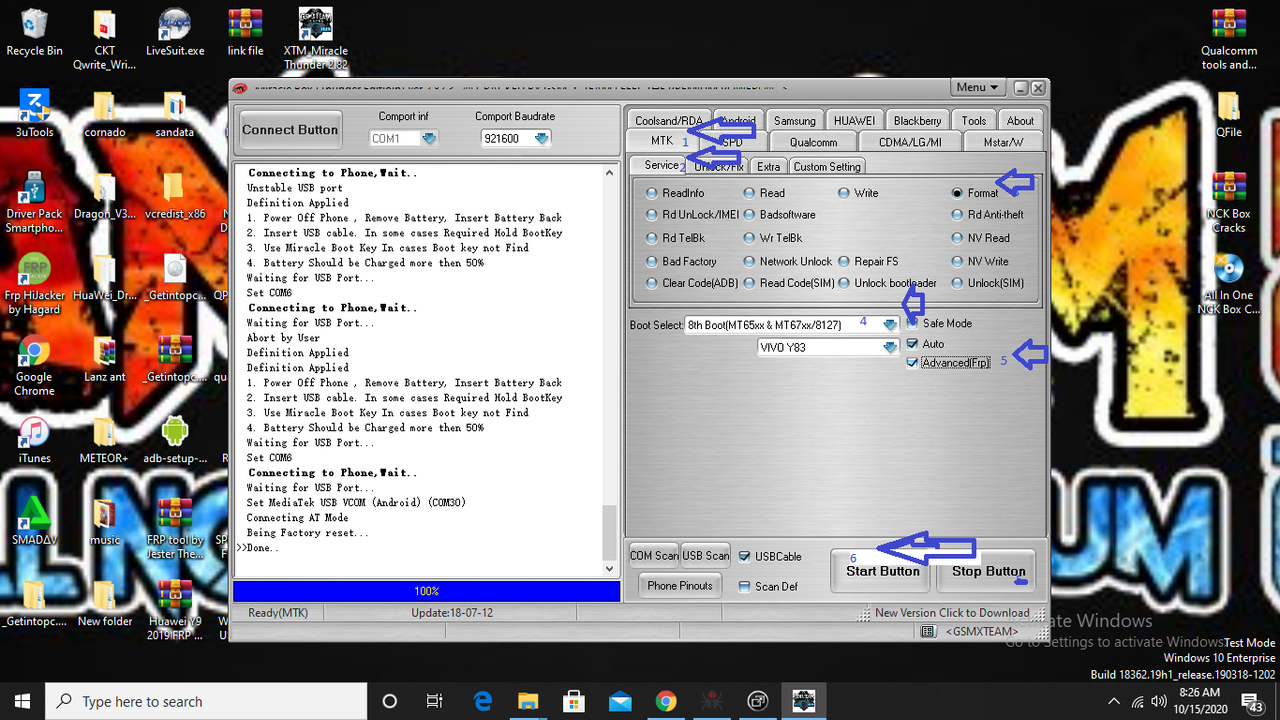Open the New folder desktop icon
Image resolution: width=1280 pixels, height=720 pixels.
[x=104, y=603]
